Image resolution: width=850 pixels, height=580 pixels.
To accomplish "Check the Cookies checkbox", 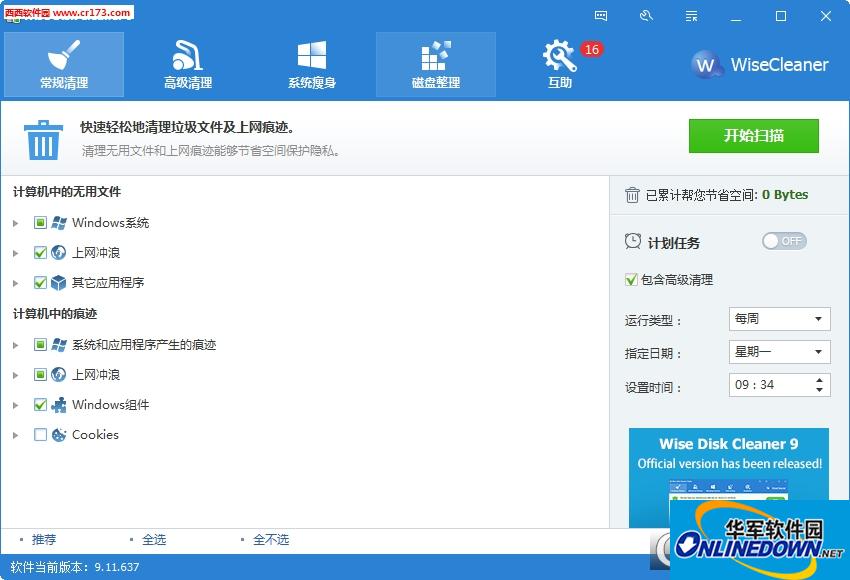I will (x=40, y=435).
